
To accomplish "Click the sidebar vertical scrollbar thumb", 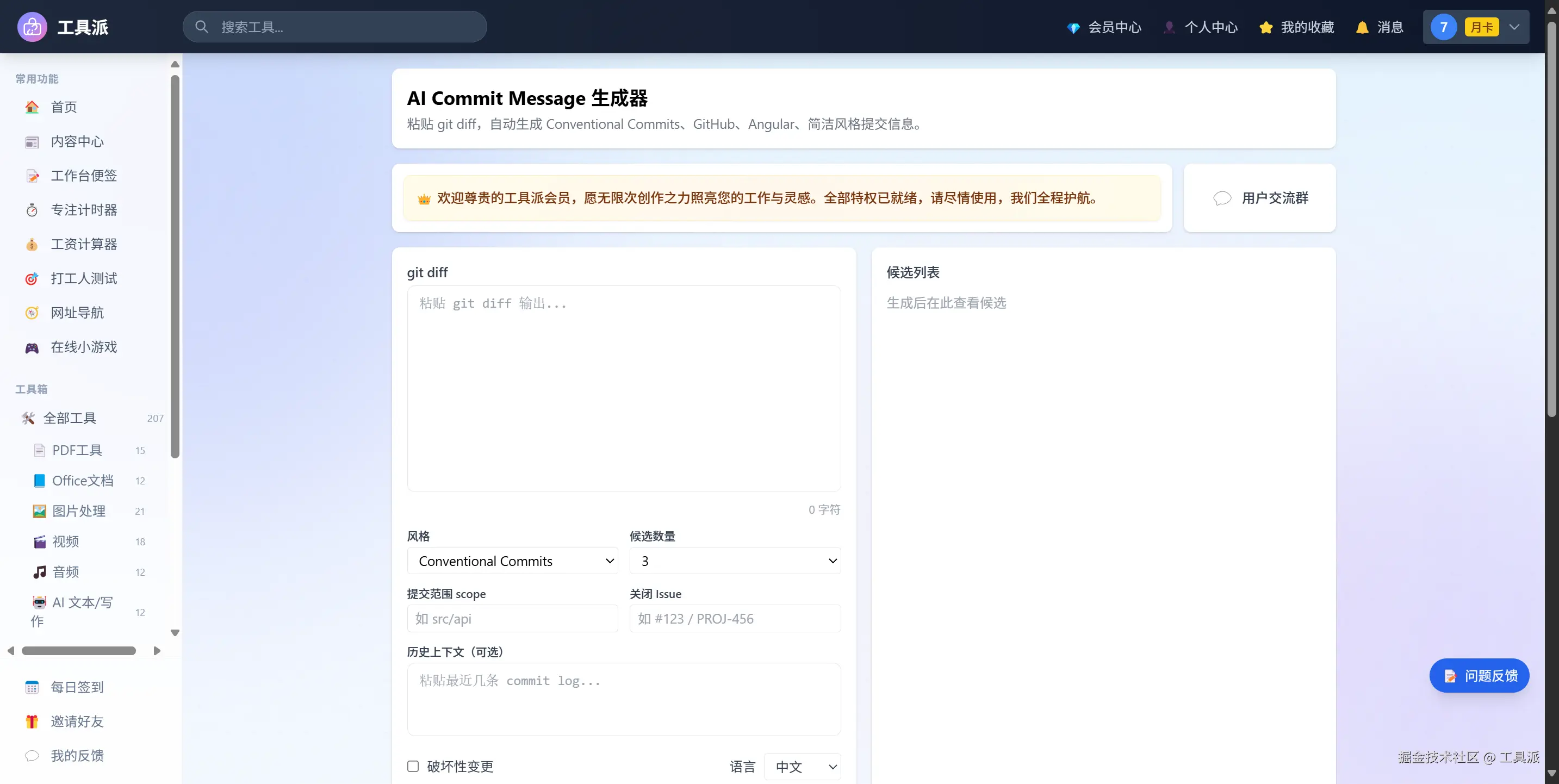I will pyautogui.click(x=175, y=266).
